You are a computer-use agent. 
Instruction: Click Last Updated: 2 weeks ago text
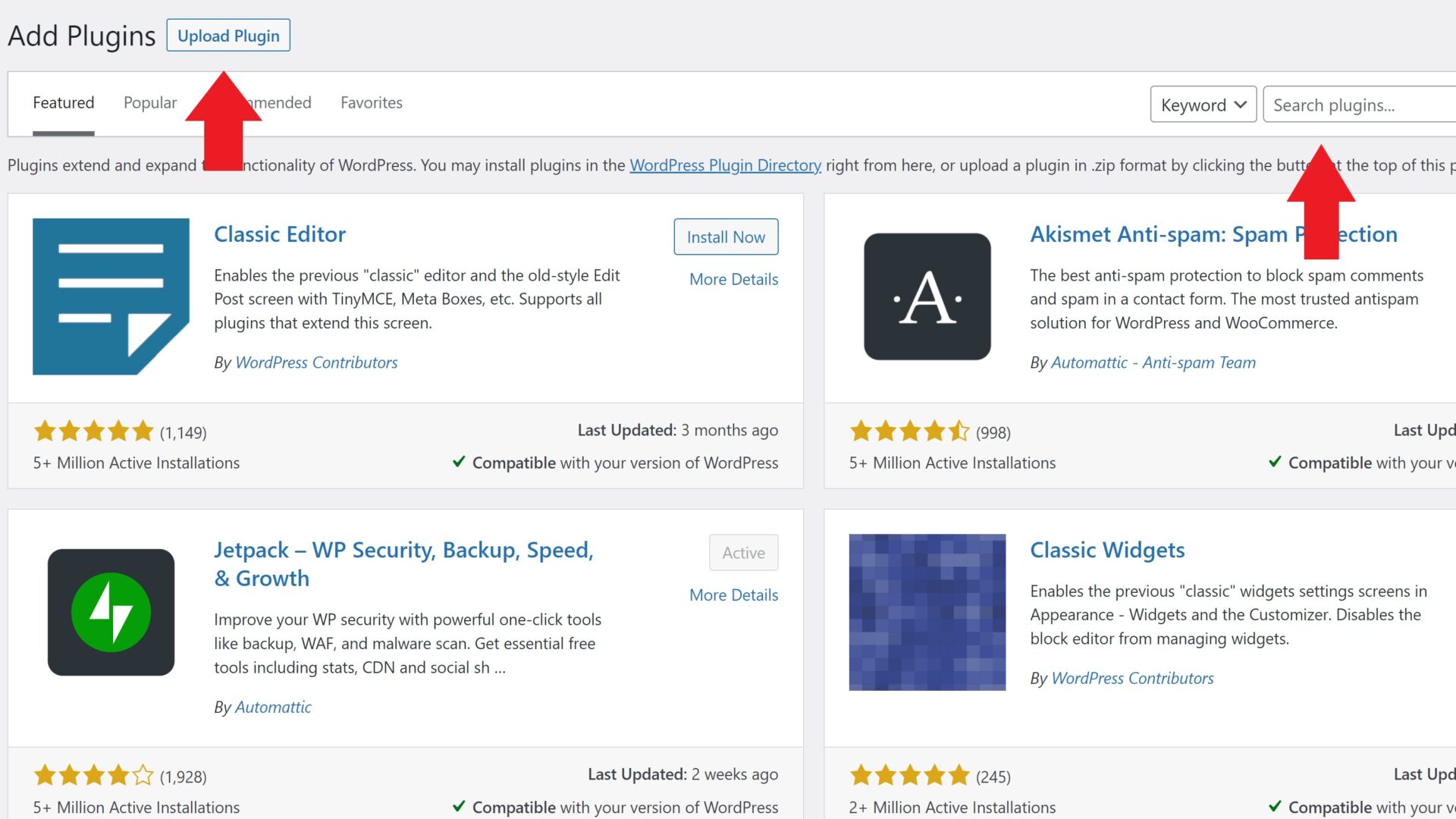click(682, 774)
